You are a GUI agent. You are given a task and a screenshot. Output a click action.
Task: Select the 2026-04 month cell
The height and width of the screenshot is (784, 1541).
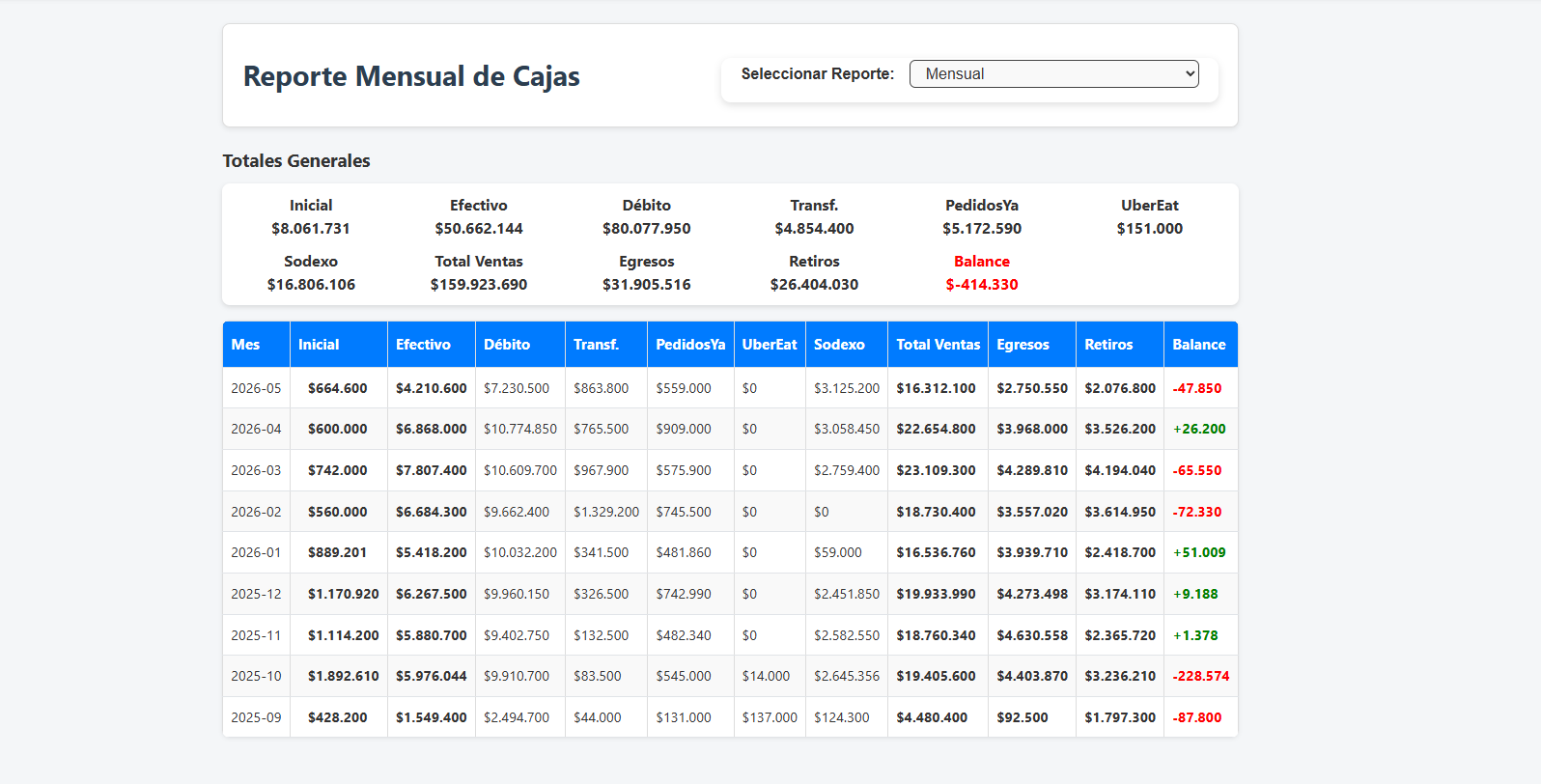pyautogui.click(x=256, y=429)
